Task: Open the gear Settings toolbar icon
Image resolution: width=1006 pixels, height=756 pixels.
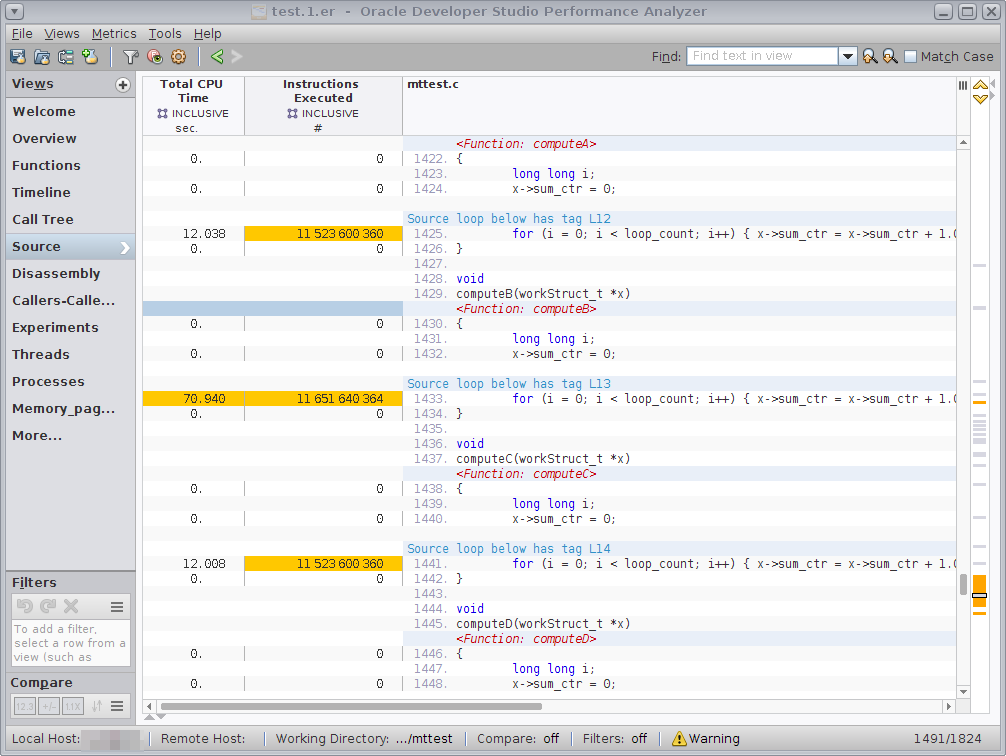Action: coord(179,57)
